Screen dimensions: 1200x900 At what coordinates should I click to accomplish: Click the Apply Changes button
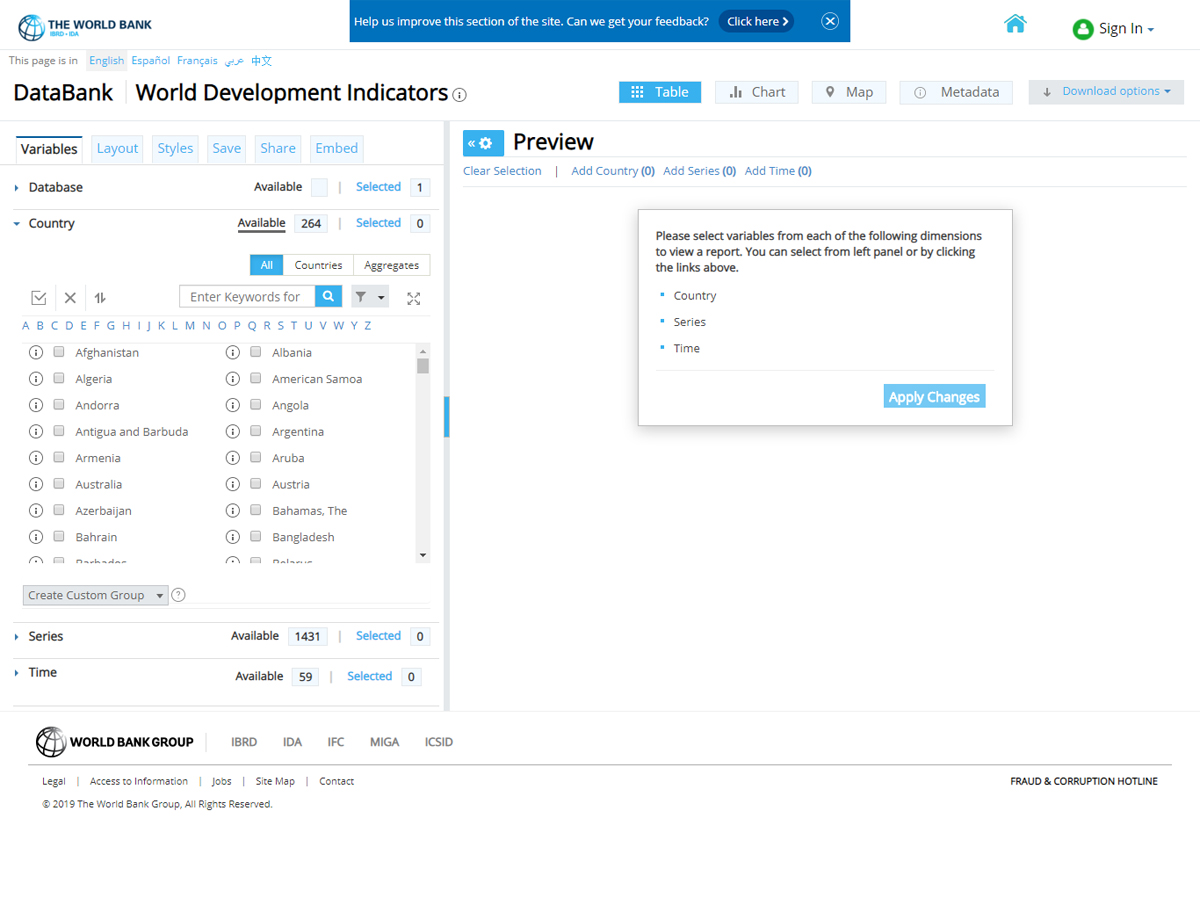934,397
